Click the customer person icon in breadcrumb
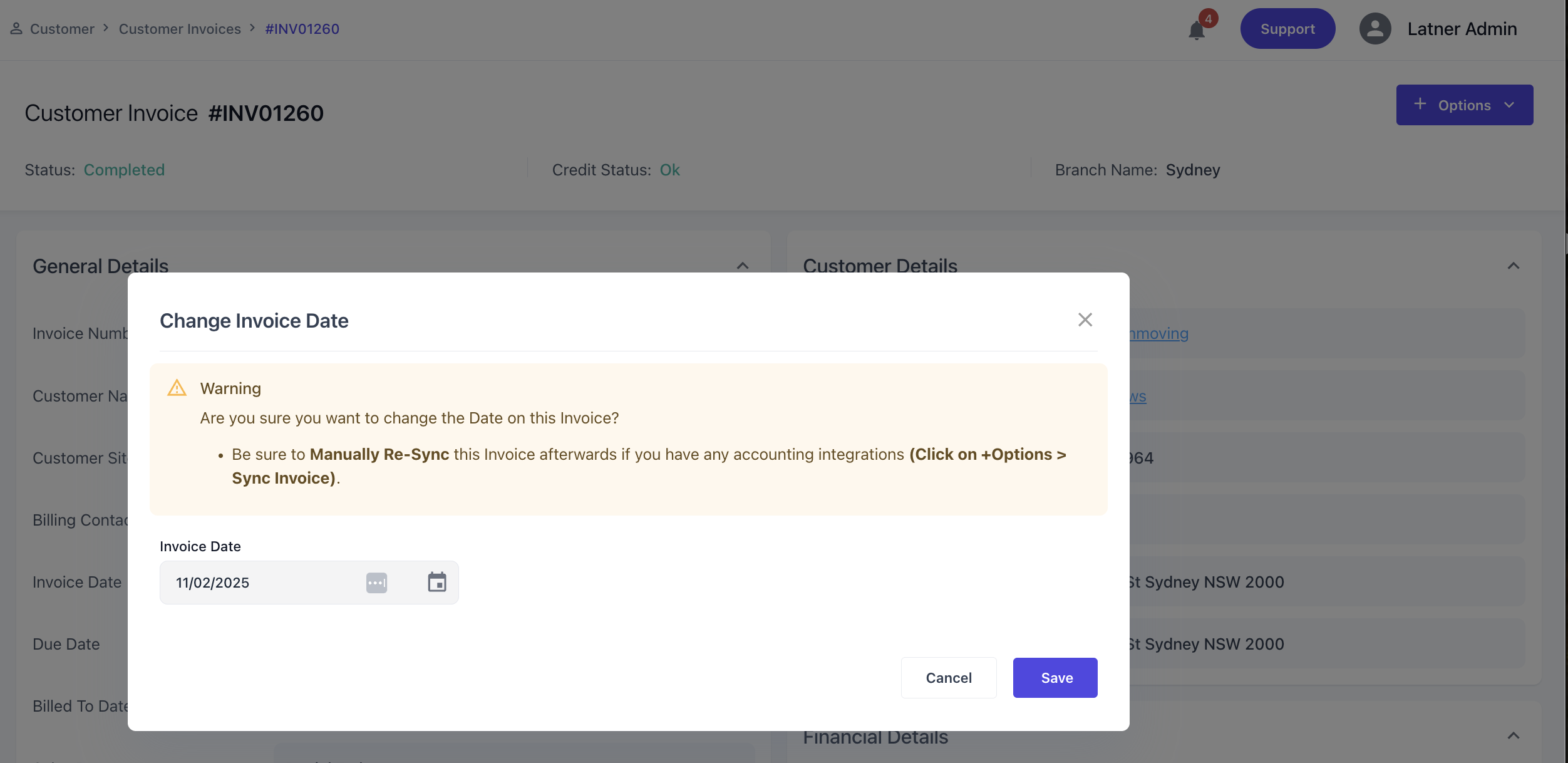1568x763 pixels. [16, 29]
